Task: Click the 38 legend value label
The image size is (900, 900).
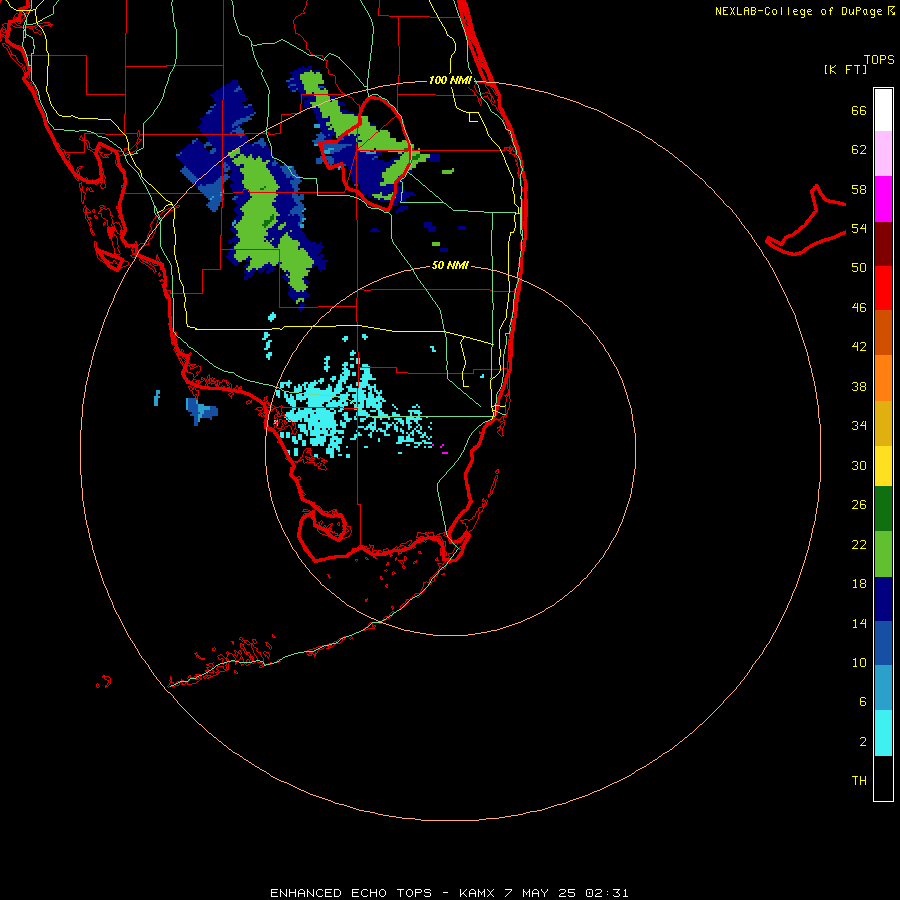Action: click(859, 387)
